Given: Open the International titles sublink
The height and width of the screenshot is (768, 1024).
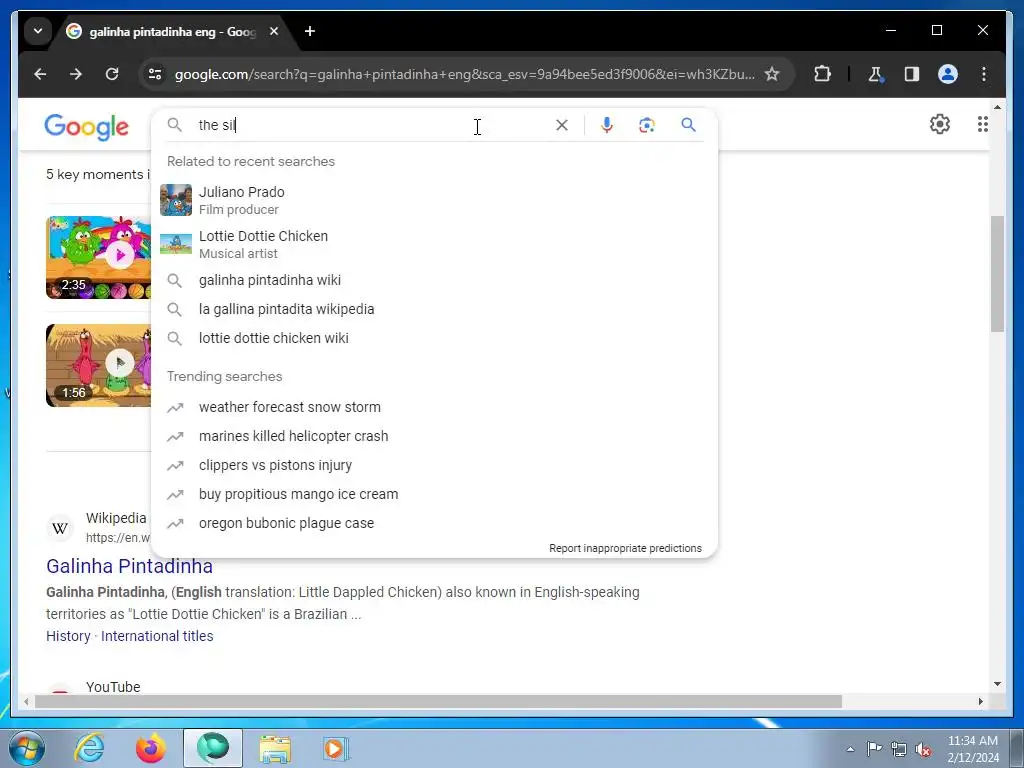Looking at the screenshot, I should 157,636.
